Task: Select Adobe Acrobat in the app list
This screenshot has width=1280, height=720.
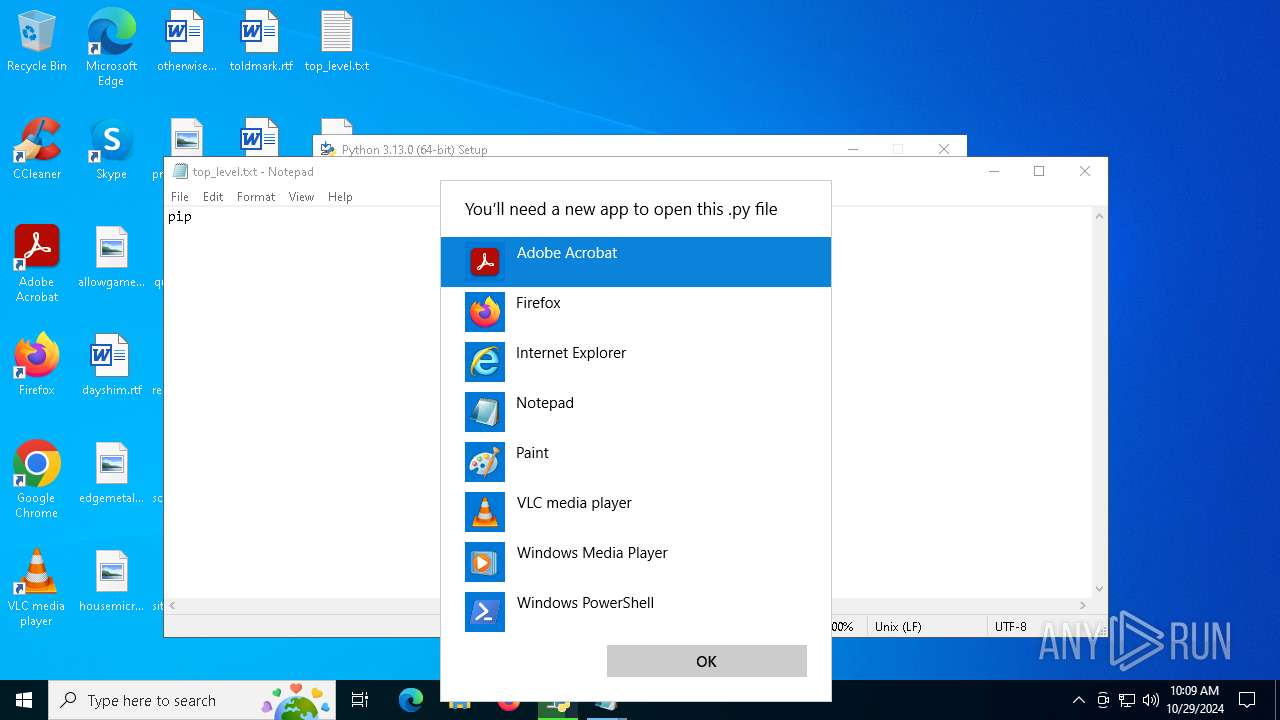Action: [x=635, y=262]
